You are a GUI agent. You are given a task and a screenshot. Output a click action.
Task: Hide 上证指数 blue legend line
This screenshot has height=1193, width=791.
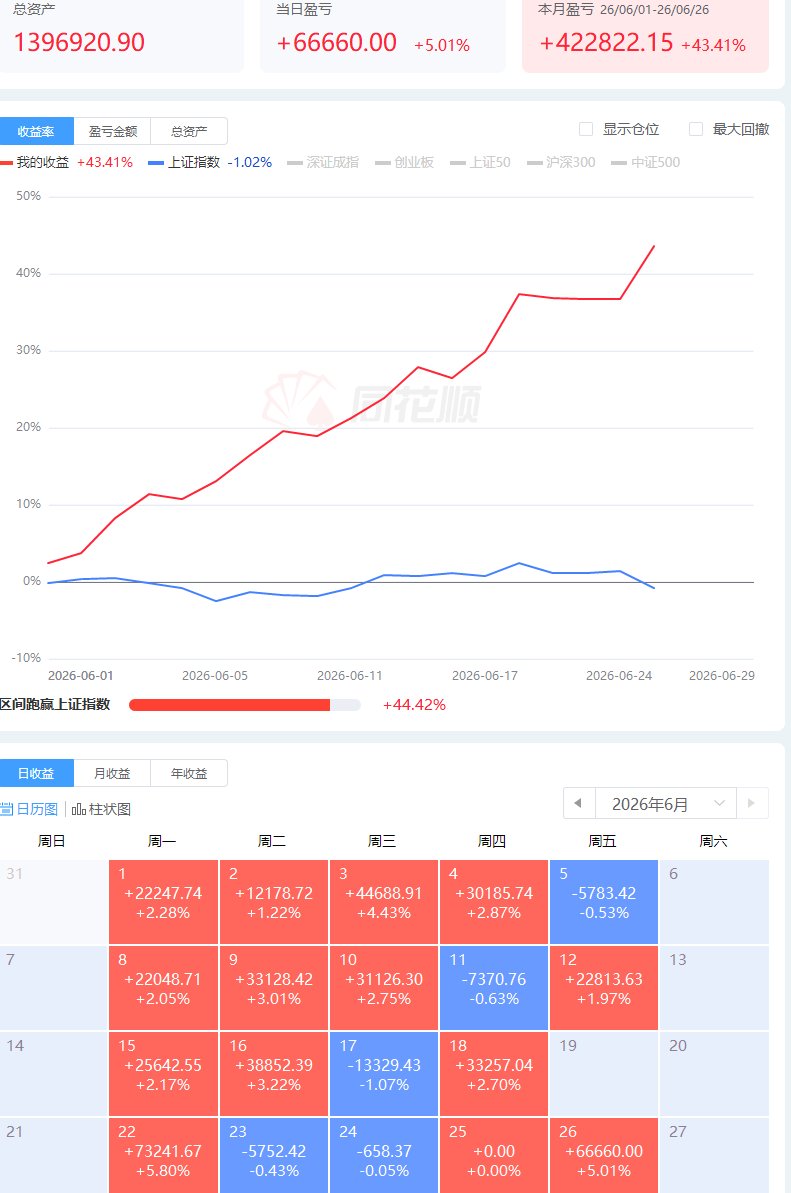[156, 163]
